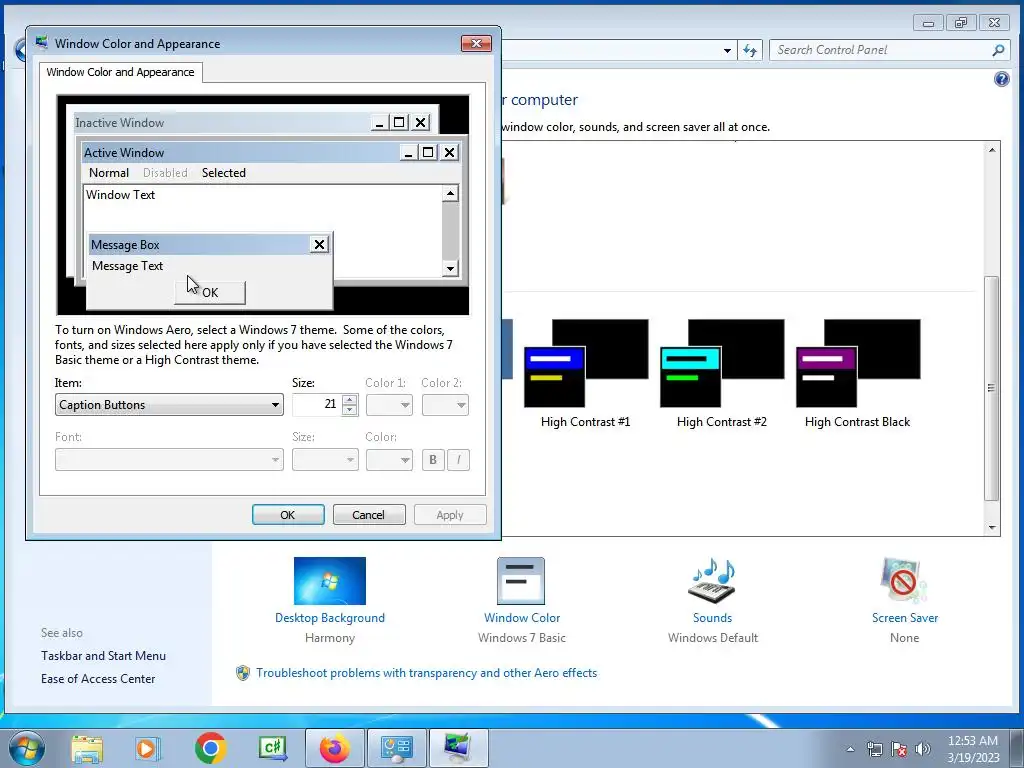Open Control Panel help question mark
The height and width of the screenshot is (768, 1024).
point(1001,79)
